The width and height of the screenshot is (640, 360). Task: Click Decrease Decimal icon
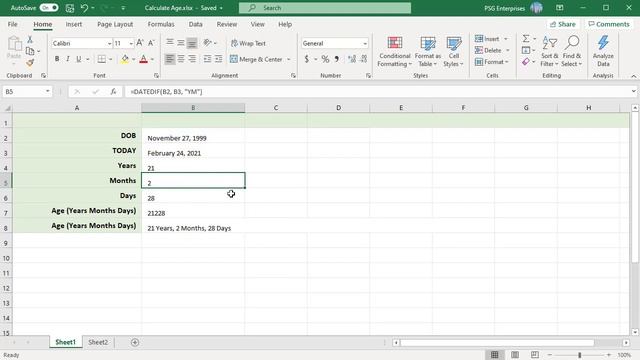(x=364, y=59)
